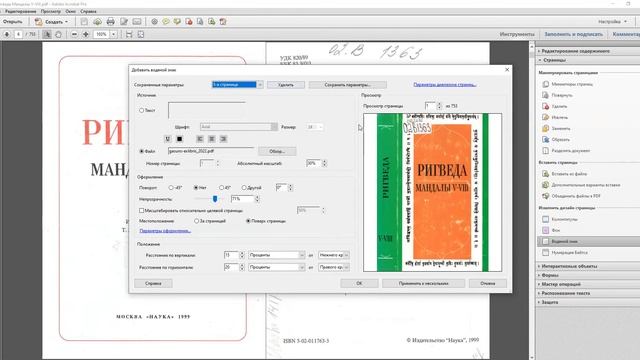
Task: Click Обзор browse button
Action: pyautogui.click(x=277, y=151)
